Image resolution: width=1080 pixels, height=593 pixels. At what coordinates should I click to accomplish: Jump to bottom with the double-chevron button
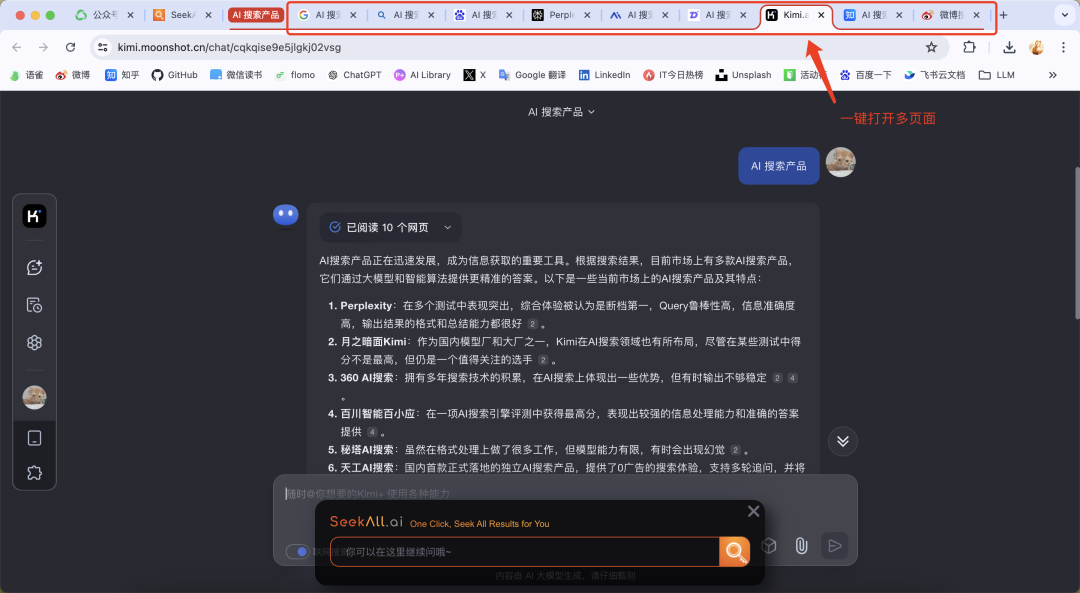[842, 441]
